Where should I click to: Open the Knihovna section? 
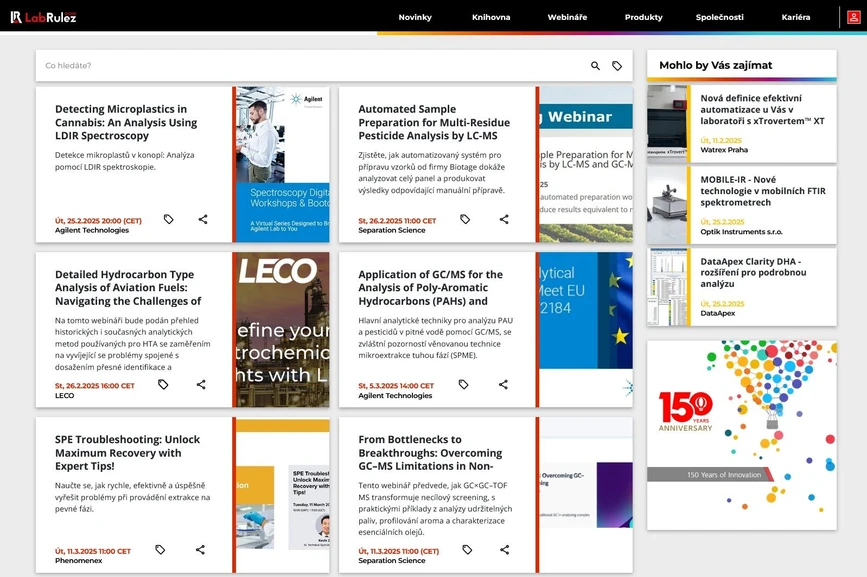(x=491, y=17)
